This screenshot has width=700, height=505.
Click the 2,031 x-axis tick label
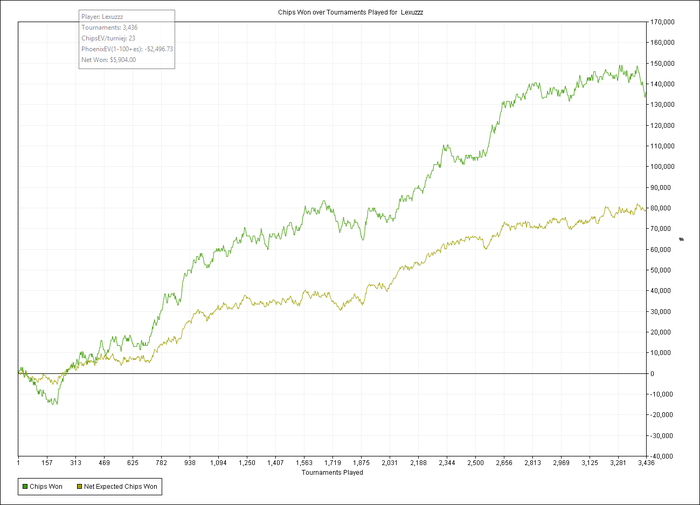coord(390,463)
